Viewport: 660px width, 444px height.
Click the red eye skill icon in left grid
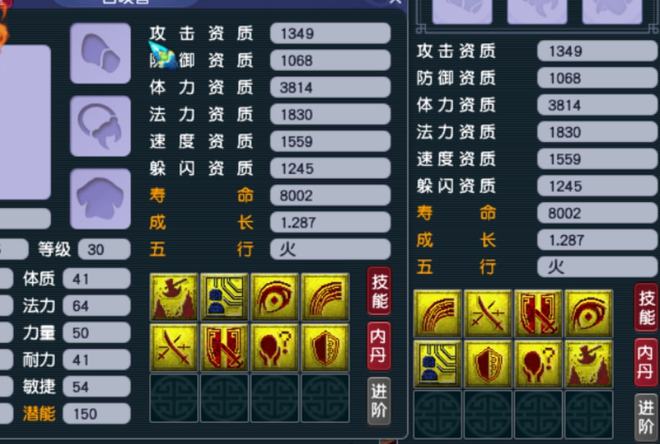tap(275, 297)
